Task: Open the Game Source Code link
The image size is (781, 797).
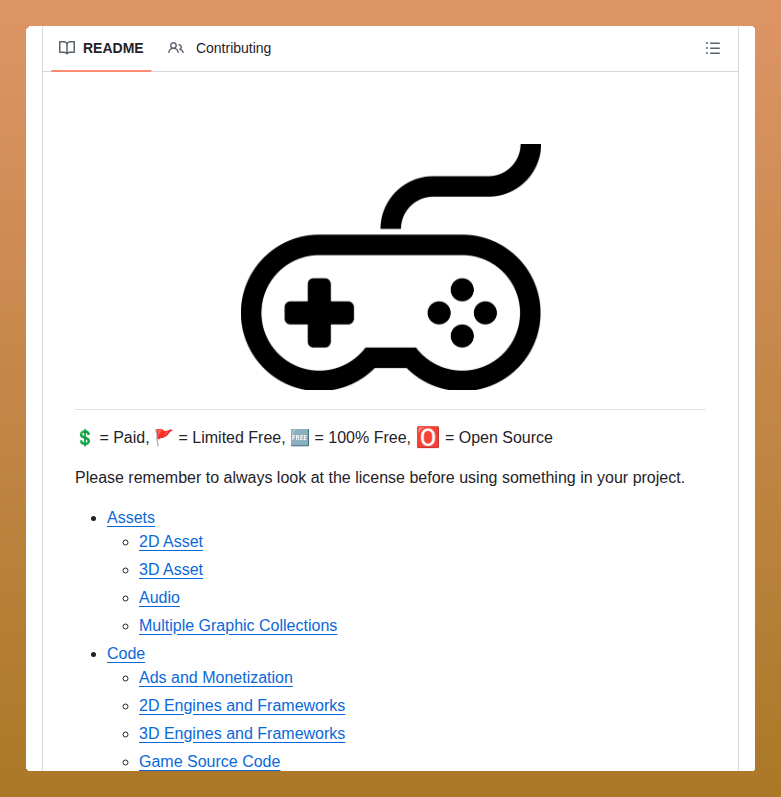Action: click(210, 761)
